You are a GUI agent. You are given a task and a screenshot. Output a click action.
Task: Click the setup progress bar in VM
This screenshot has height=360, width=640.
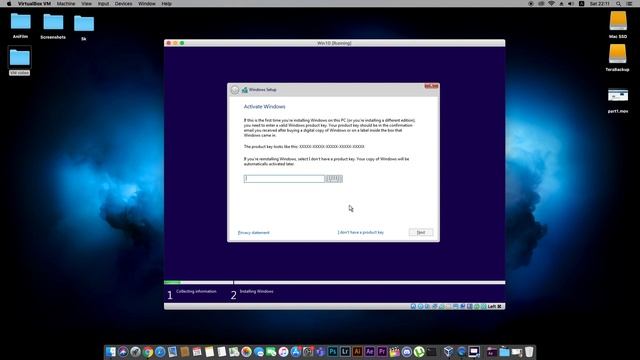tap(334, 282)
